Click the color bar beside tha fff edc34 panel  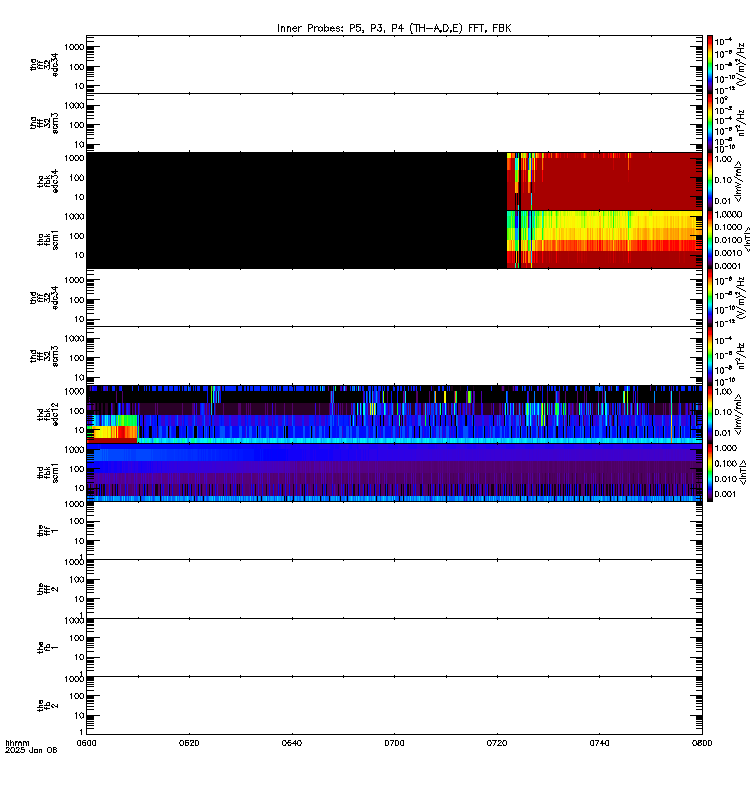710,64
